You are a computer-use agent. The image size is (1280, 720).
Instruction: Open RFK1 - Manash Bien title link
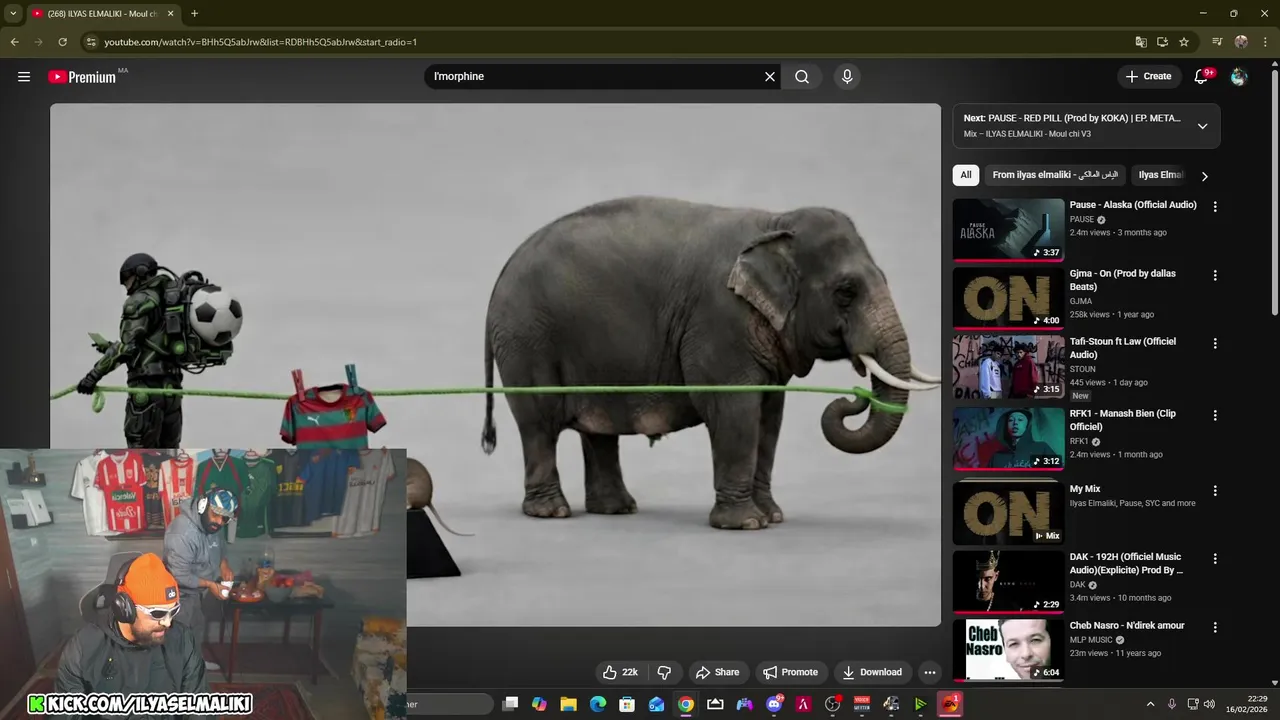pos(1123,420)
